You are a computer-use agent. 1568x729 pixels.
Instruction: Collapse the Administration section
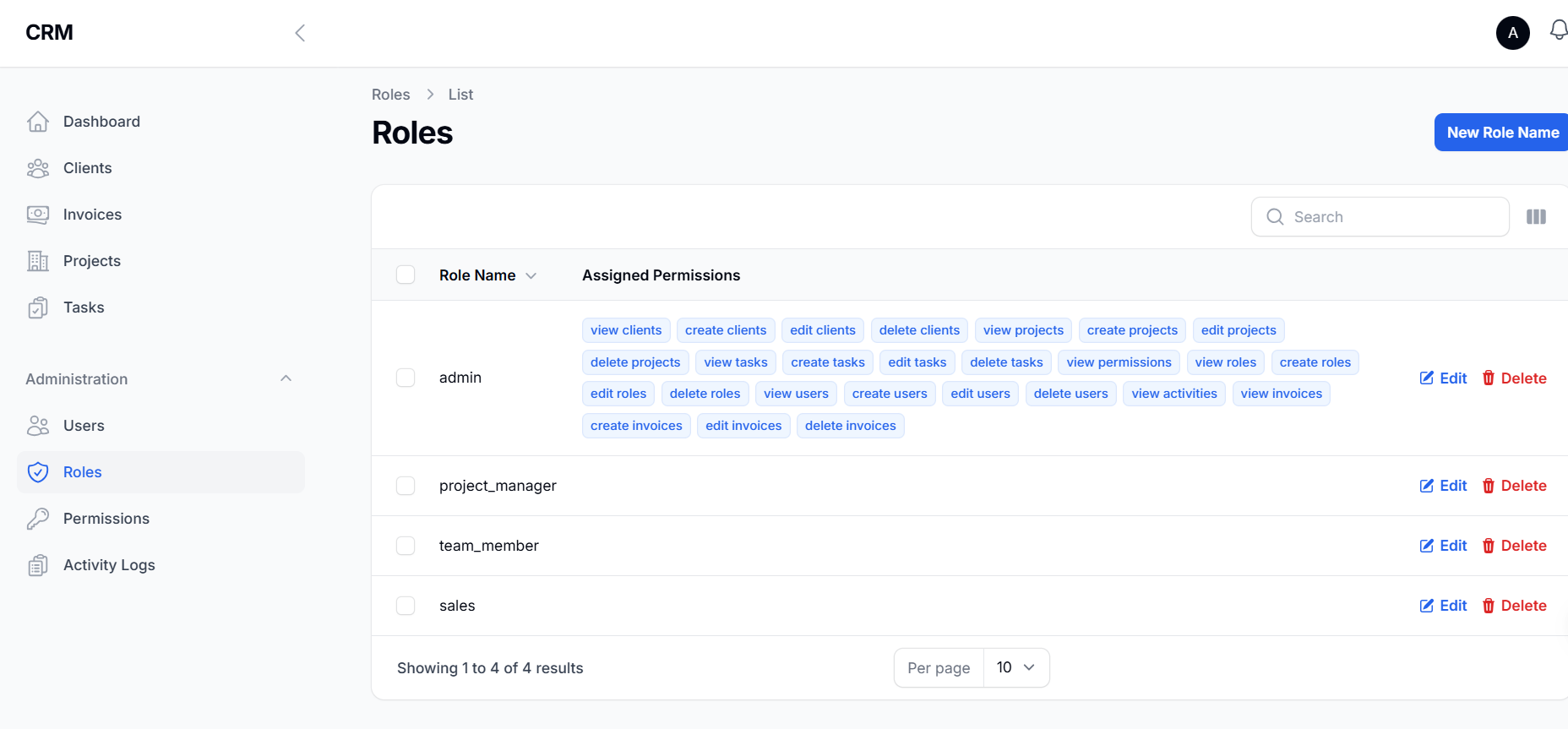[x=286, y=378]
